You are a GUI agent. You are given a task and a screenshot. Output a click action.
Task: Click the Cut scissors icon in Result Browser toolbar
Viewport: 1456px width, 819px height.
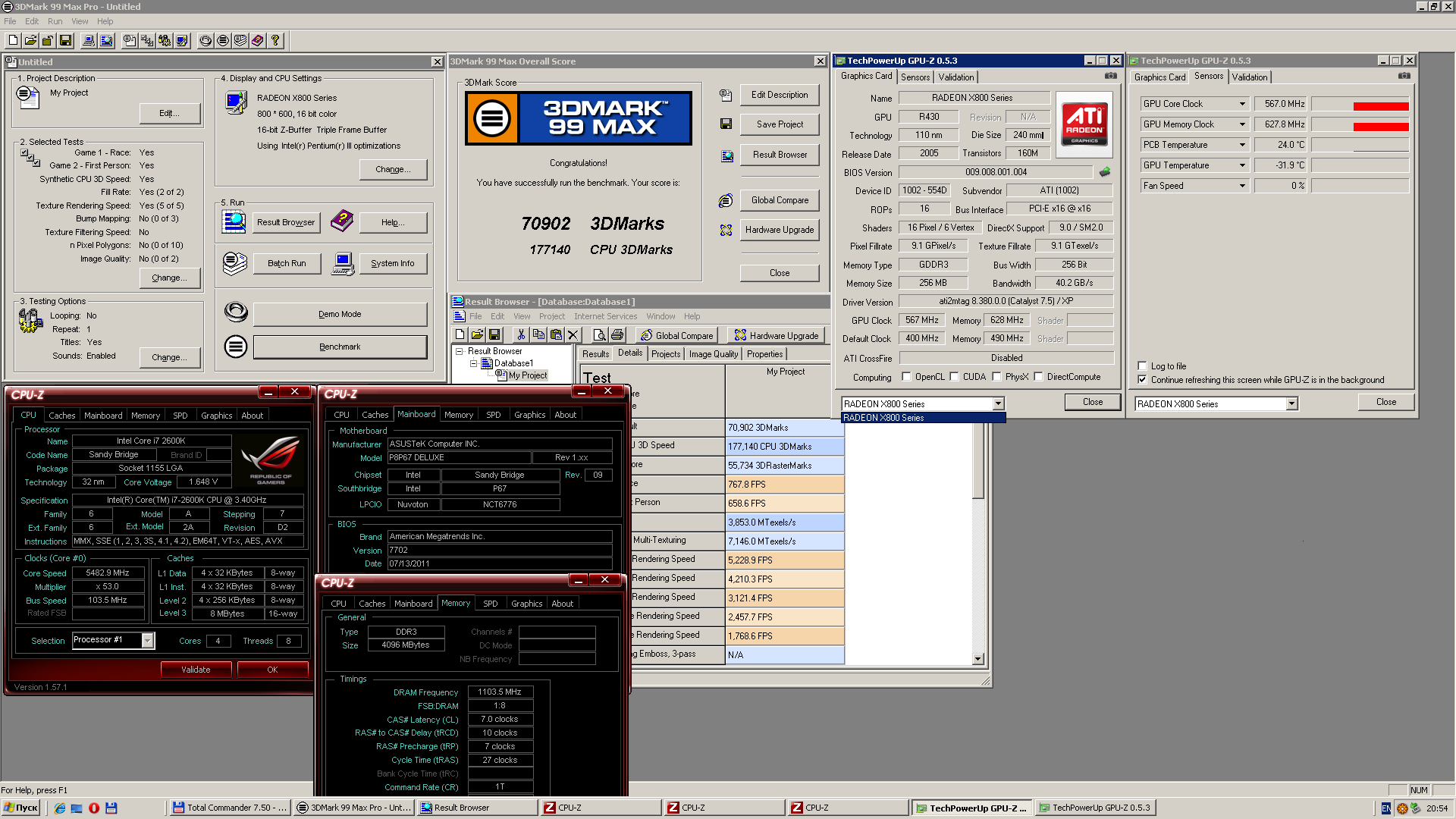tap(521, 334)
